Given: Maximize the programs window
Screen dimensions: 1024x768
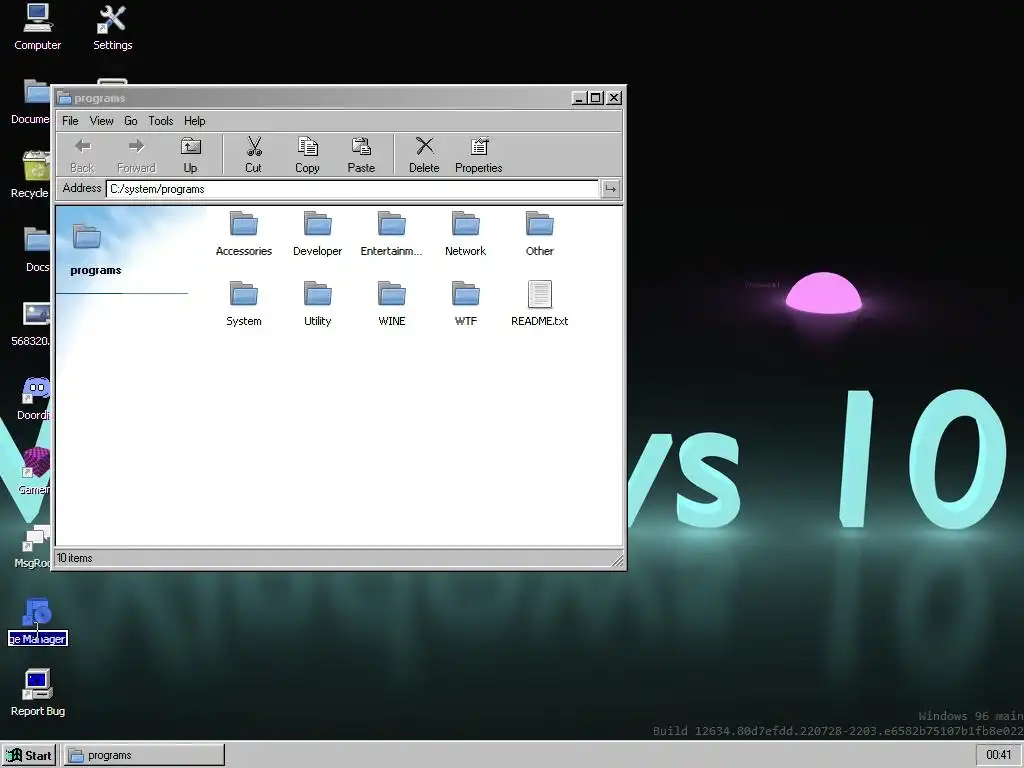Looking at the screenshot, I should pos(596,98).
